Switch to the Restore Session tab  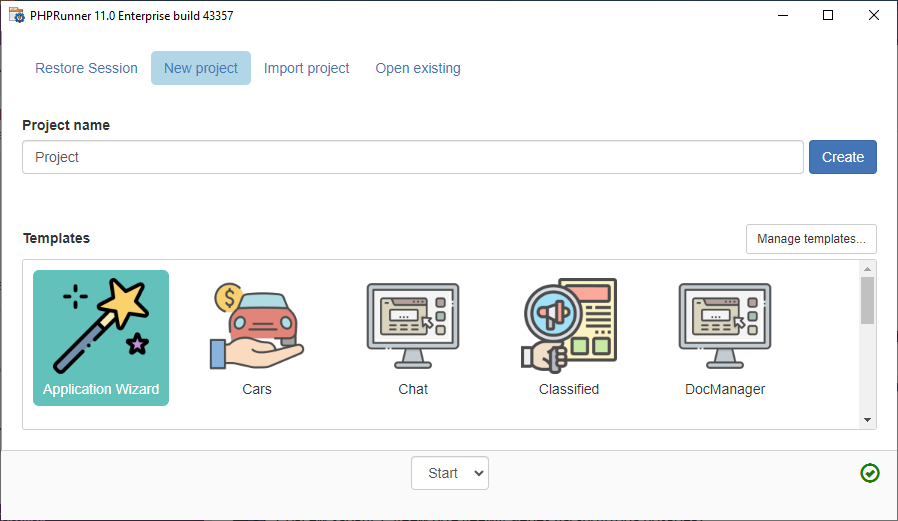coord(86,68)
